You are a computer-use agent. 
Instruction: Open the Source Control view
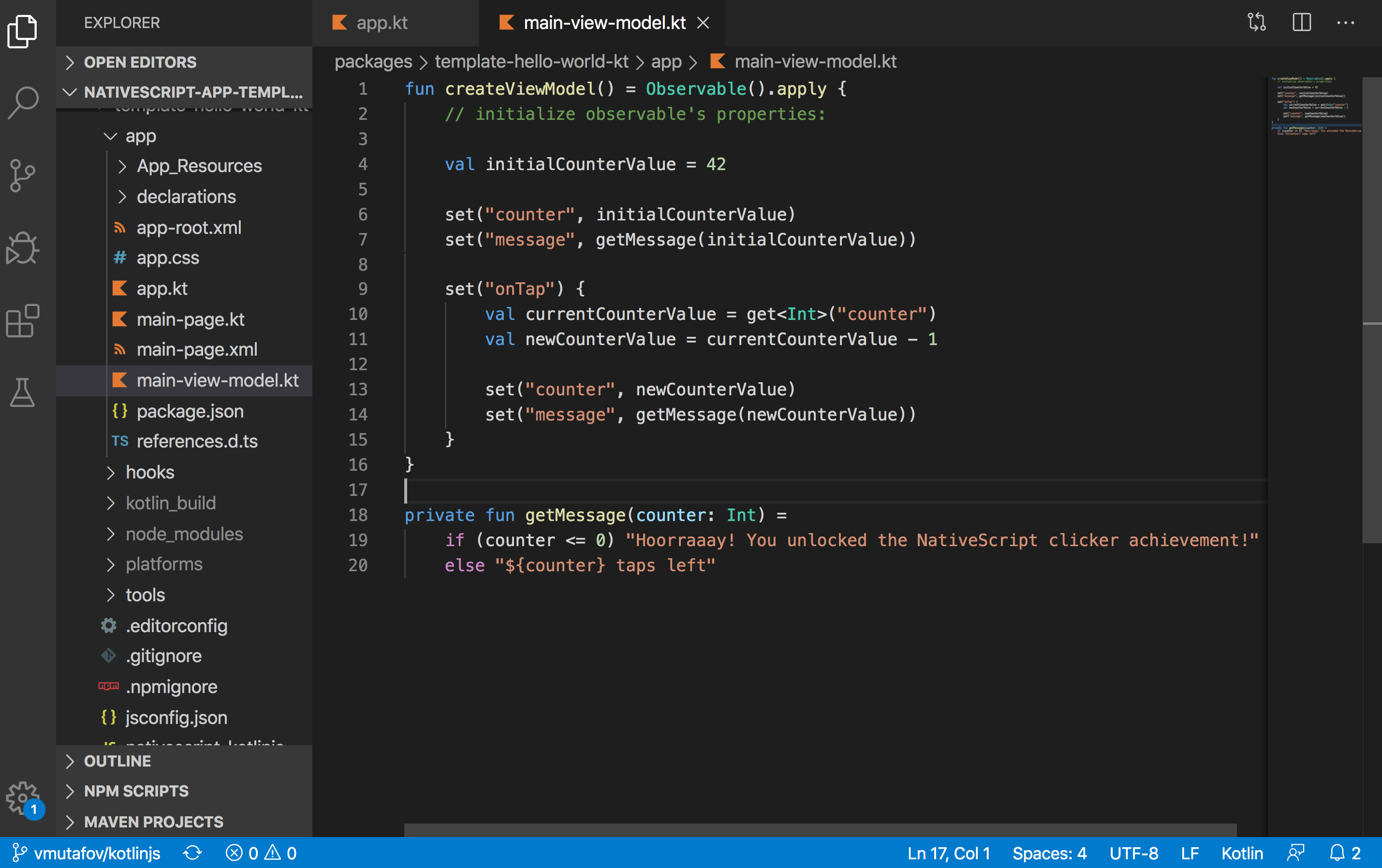[22, 175]
